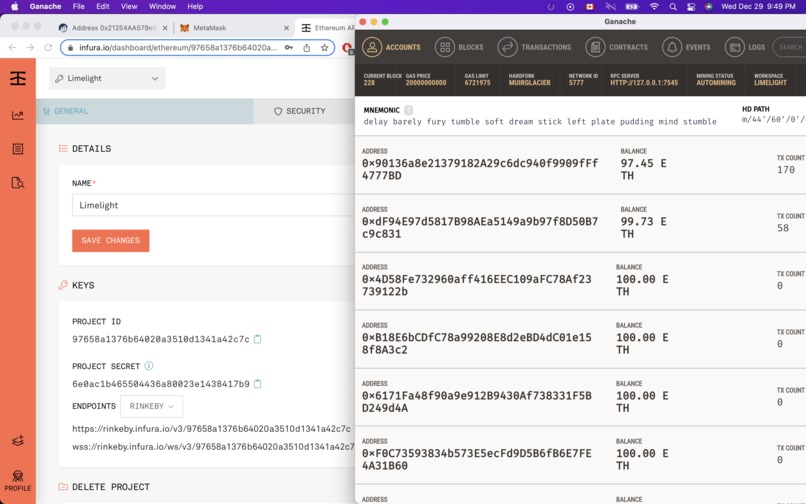The height and width of the screenshot is (504, 806).
Task: Open the Window menu
Action: pos(162,6)
